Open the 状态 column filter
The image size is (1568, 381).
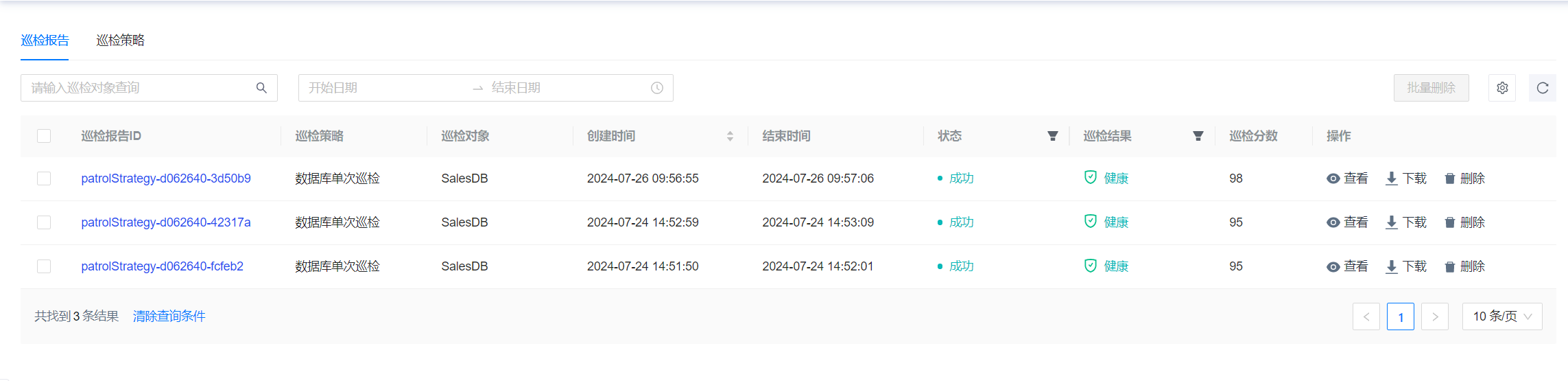1052,136
